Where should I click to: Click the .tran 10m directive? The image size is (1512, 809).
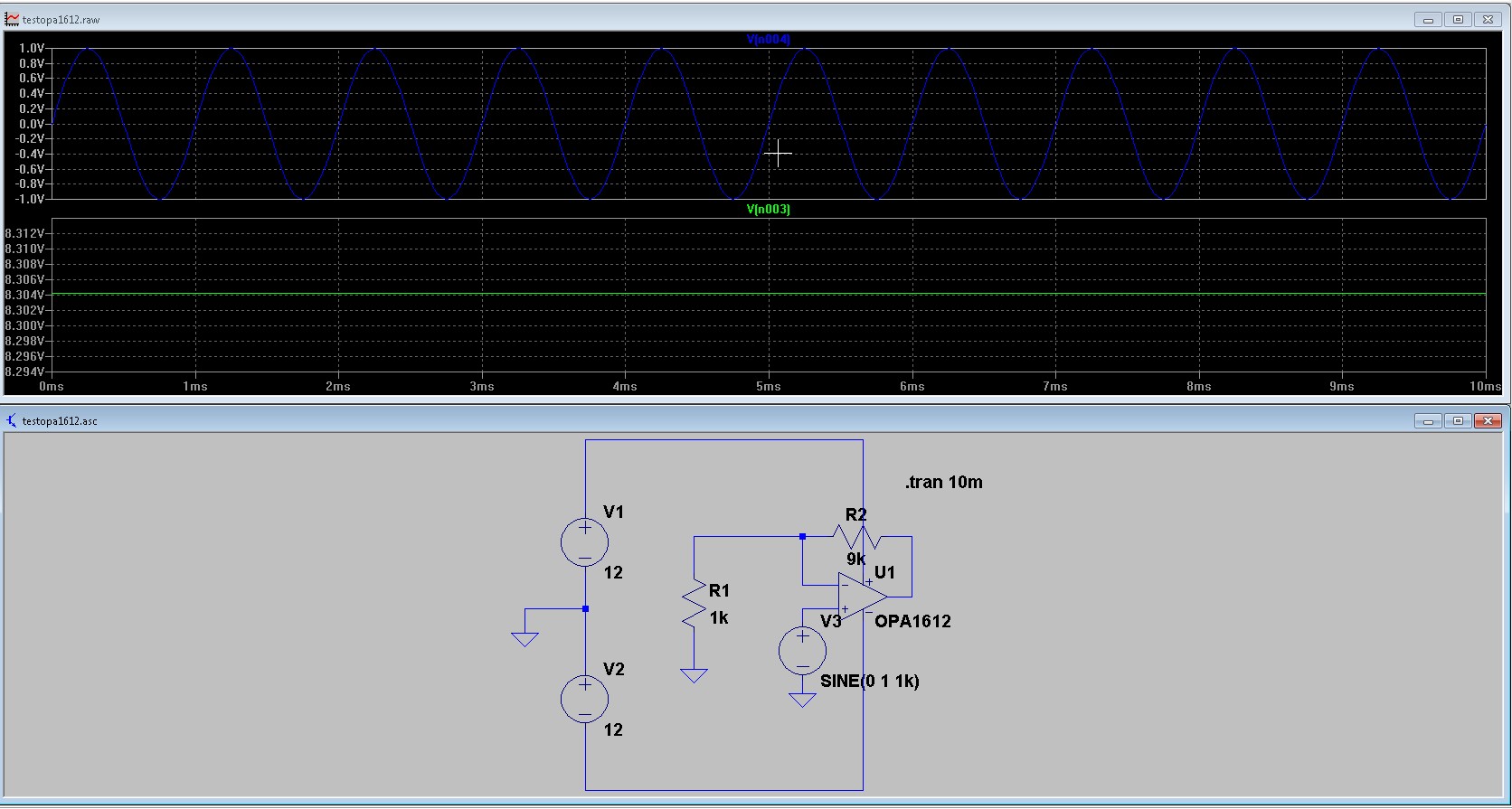point(943,482)
